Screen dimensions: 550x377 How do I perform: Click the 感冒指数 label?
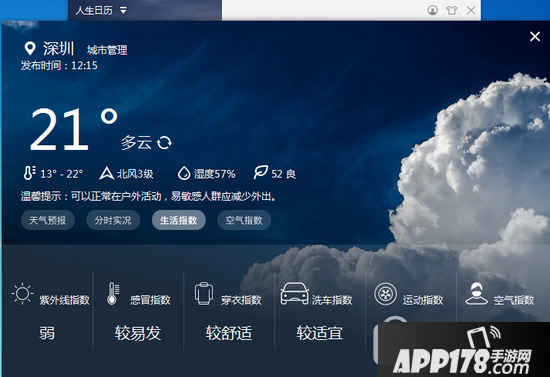(x=150, y=300)
